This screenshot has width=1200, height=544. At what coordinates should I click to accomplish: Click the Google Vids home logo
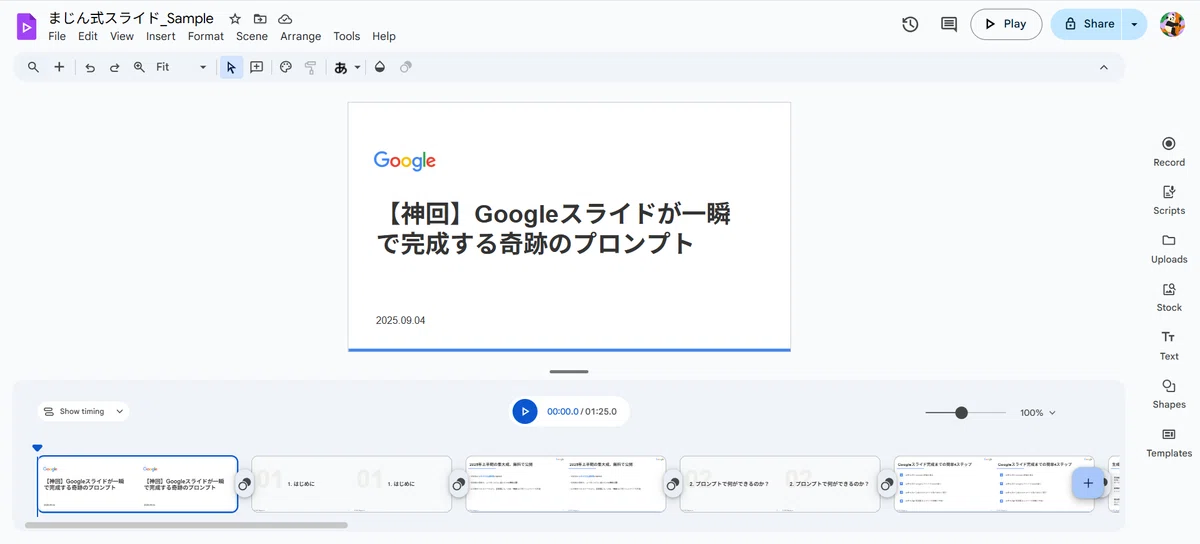pyautogui.click(x=26, y=26)
